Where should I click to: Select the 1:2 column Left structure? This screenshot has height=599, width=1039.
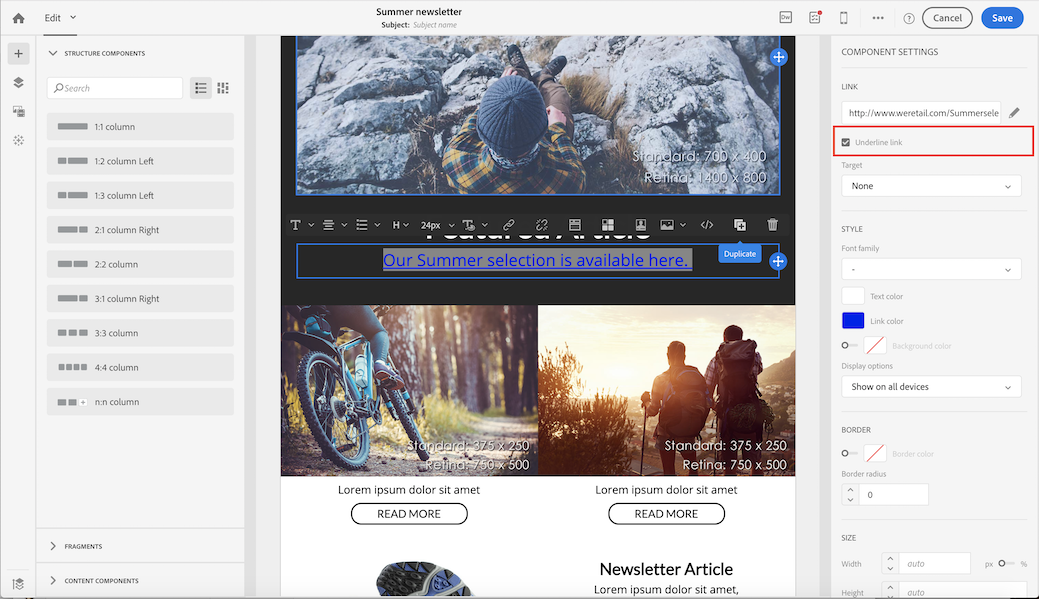pyautogui.click(x=140, y=161)
